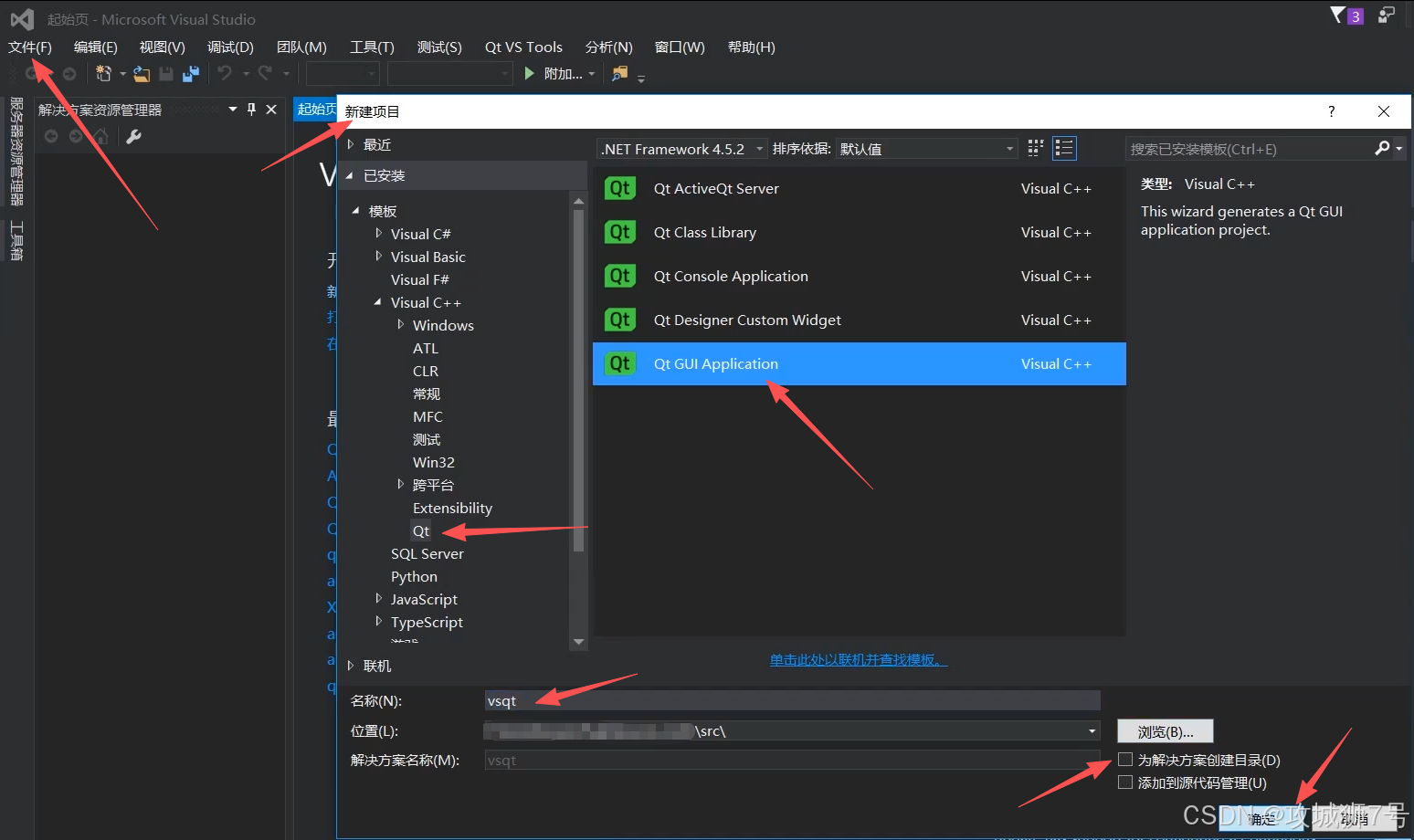Viewport: 1414px width, 840px height.
Task: Click the project name input field
Action: pyautogui.click(x=792, y=700)
